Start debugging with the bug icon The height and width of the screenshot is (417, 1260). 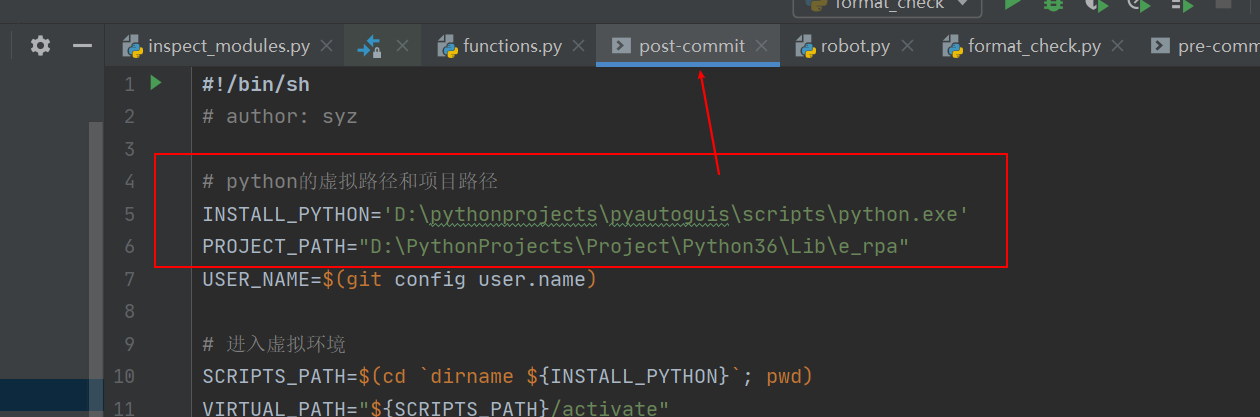[1054, 5]
